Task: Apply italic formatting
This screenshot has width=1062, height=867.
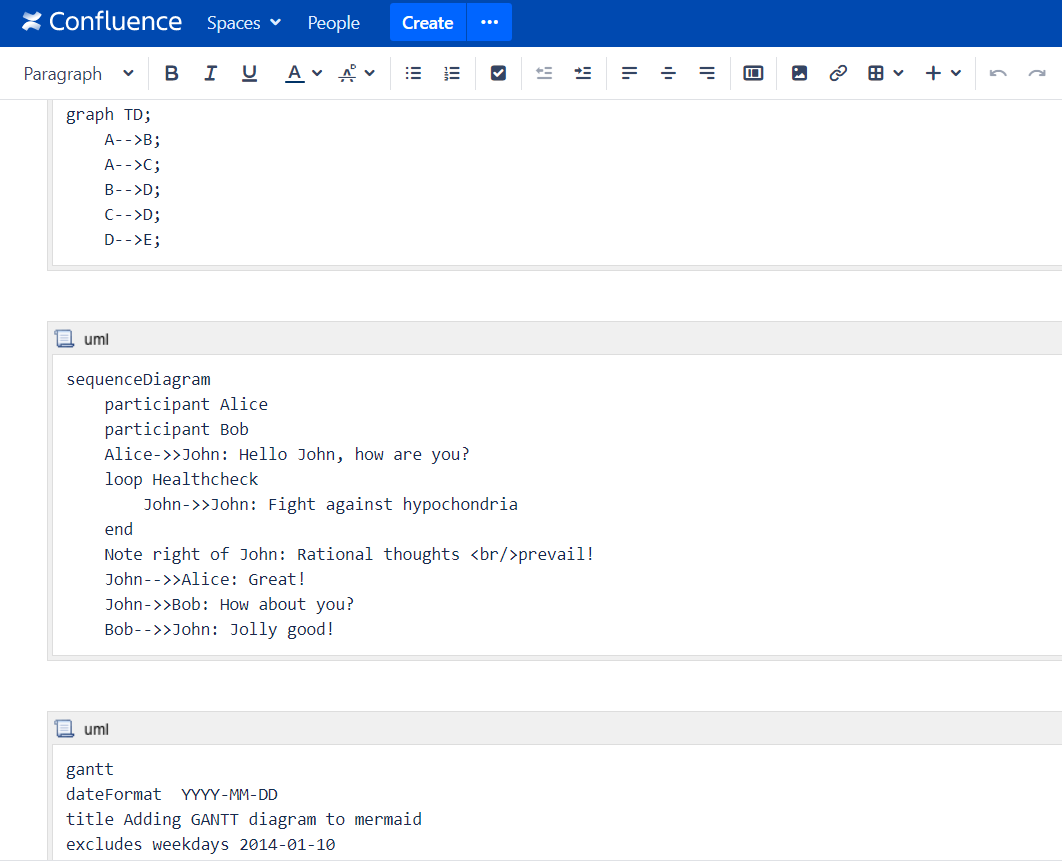Action: coord(210,72)
